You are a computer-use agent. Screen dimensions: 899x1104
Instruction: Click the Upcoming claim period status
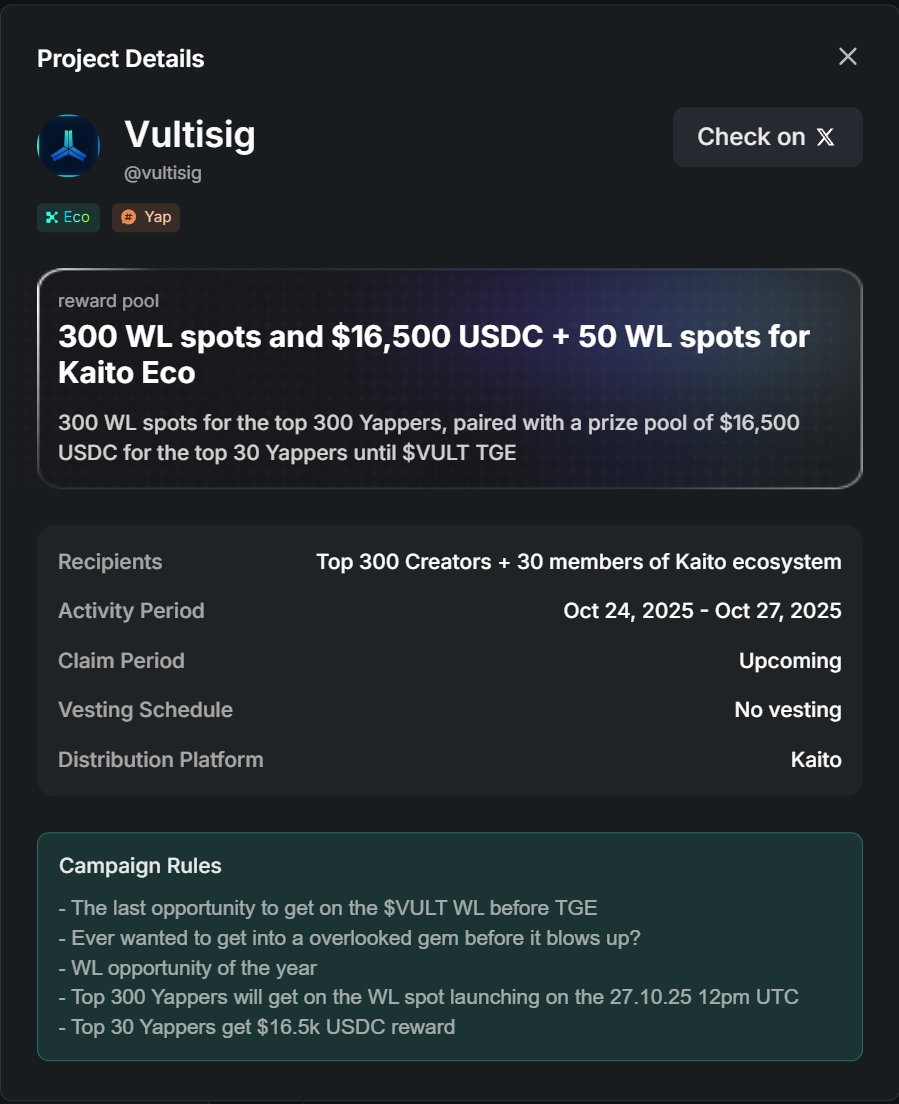[790, 661]
